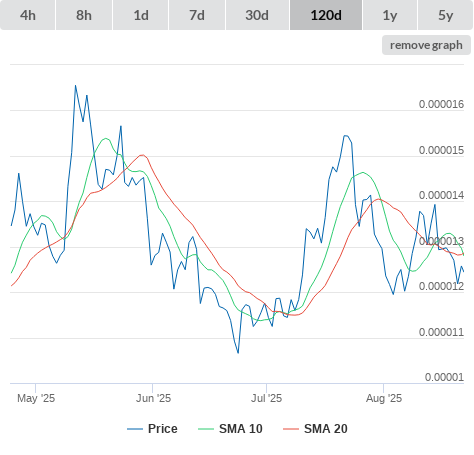Choose the 1d time range tab
The height and width of the screenshot is (455, 474).
141,15
